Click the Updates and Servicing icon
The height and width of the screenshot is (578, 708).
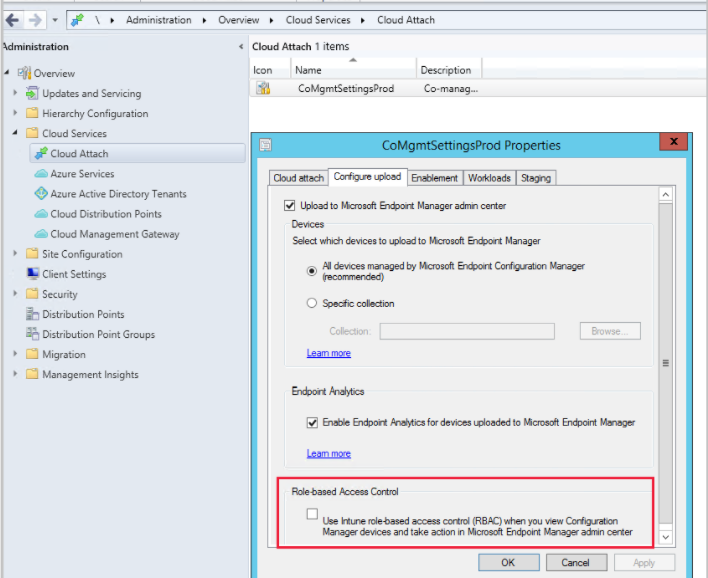coord(32,93)
